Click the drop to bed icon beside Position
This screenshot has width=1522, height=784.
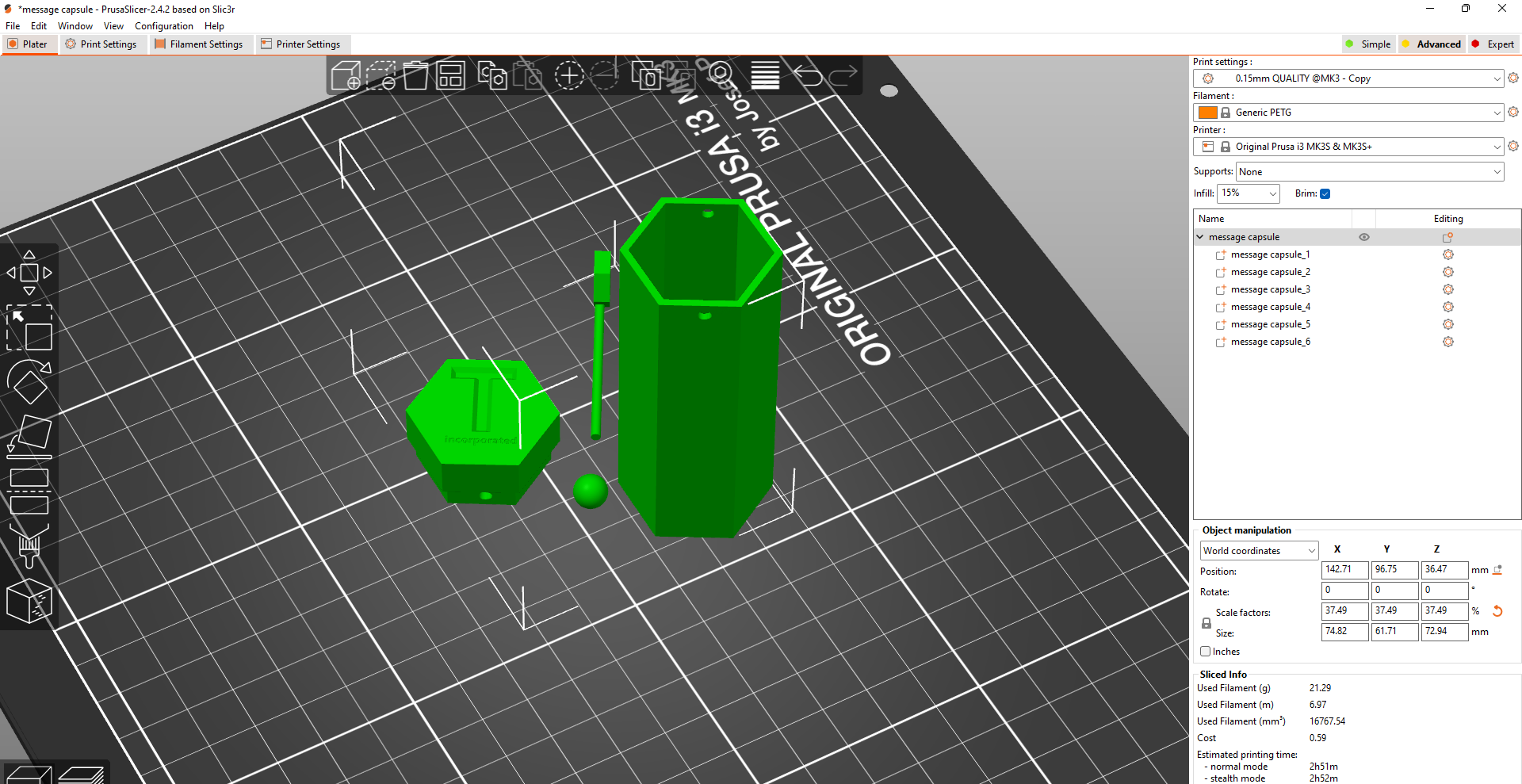click(1497, 570)
